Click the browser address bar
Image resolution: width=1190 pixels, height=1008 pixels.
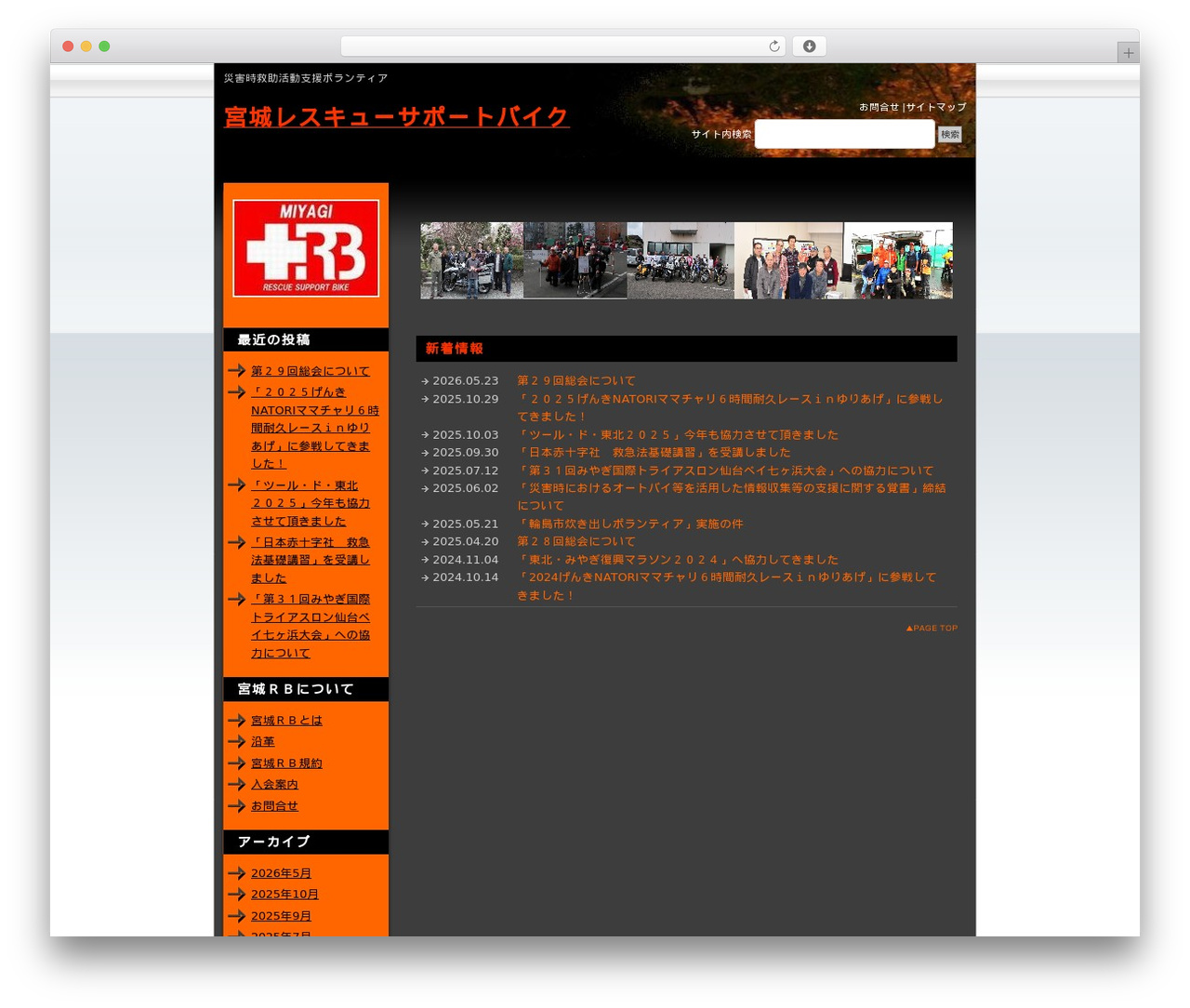coord(563,46)
